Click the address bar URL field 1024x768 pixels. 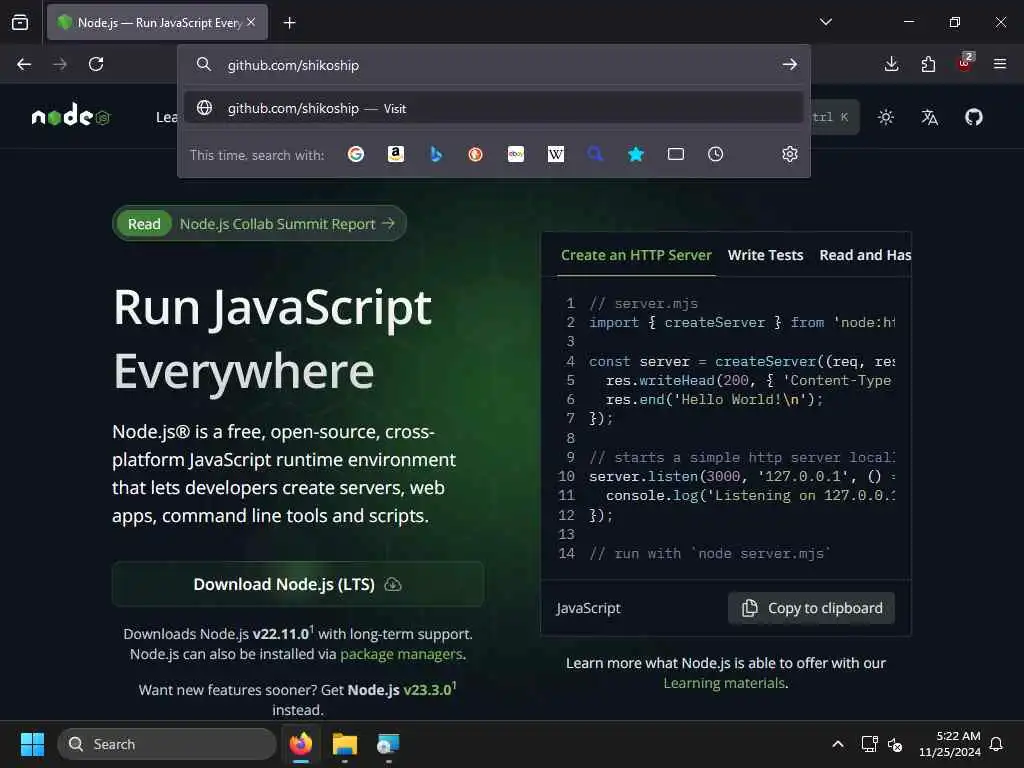tap(496, 65)
